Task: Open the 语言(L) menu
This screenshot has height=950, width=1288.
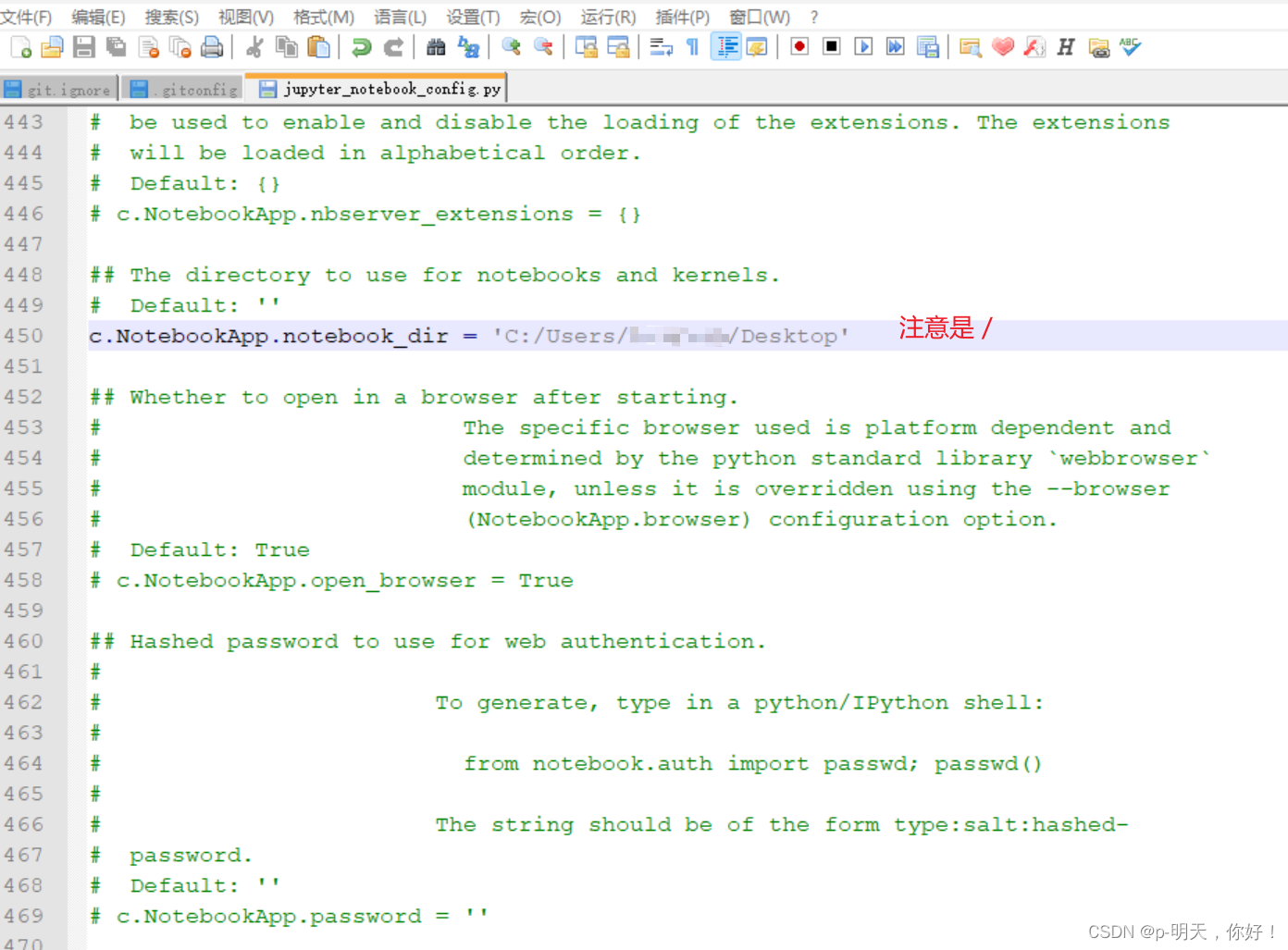Action: coord(401,18)
